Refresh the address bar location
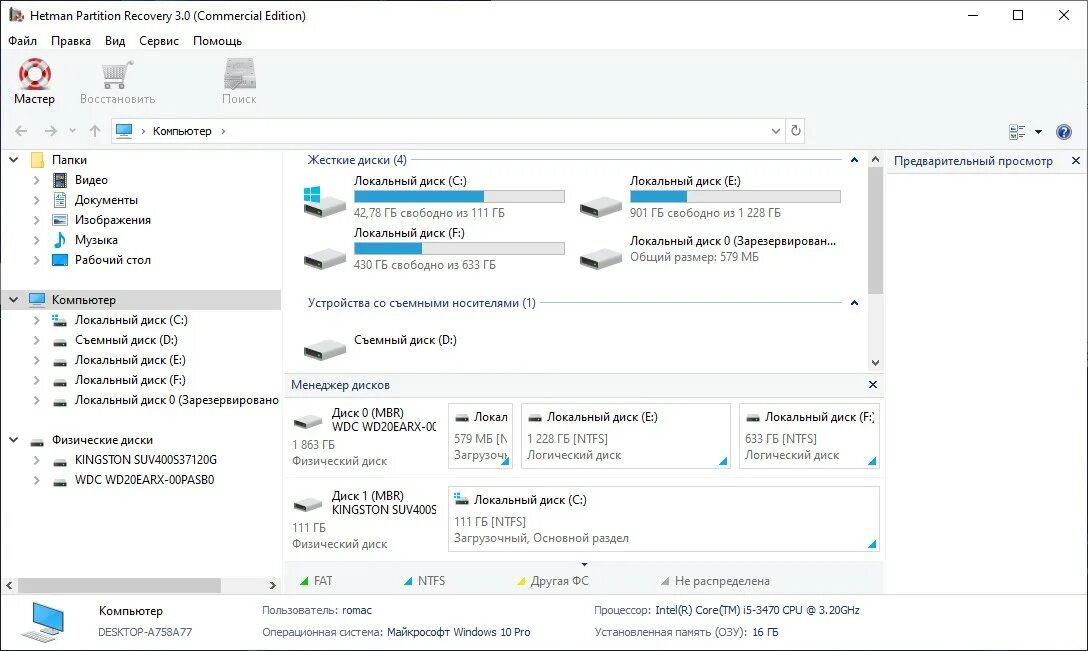The width and height of the screenshot is (1088, 651). point(796,130)
